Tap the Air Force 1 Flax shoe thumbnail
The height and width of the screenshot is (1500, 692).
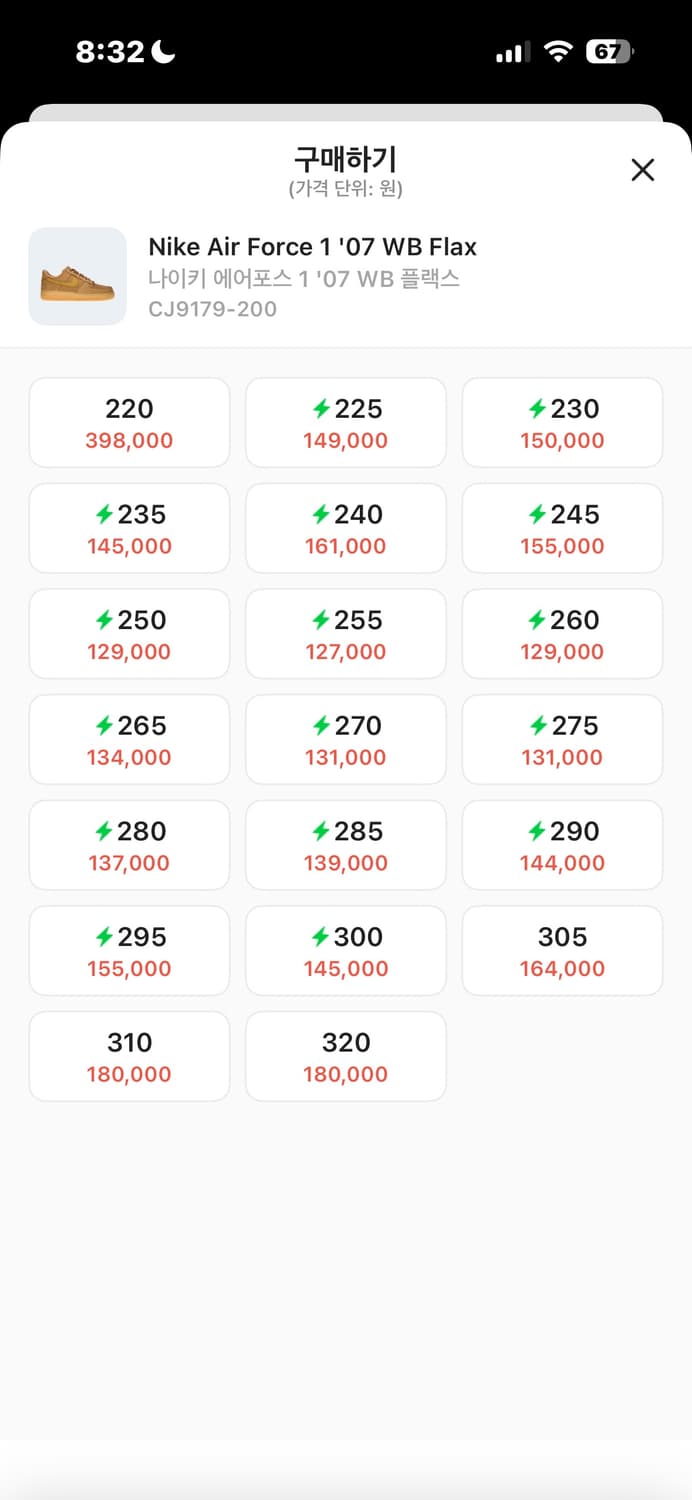point(78,277)
